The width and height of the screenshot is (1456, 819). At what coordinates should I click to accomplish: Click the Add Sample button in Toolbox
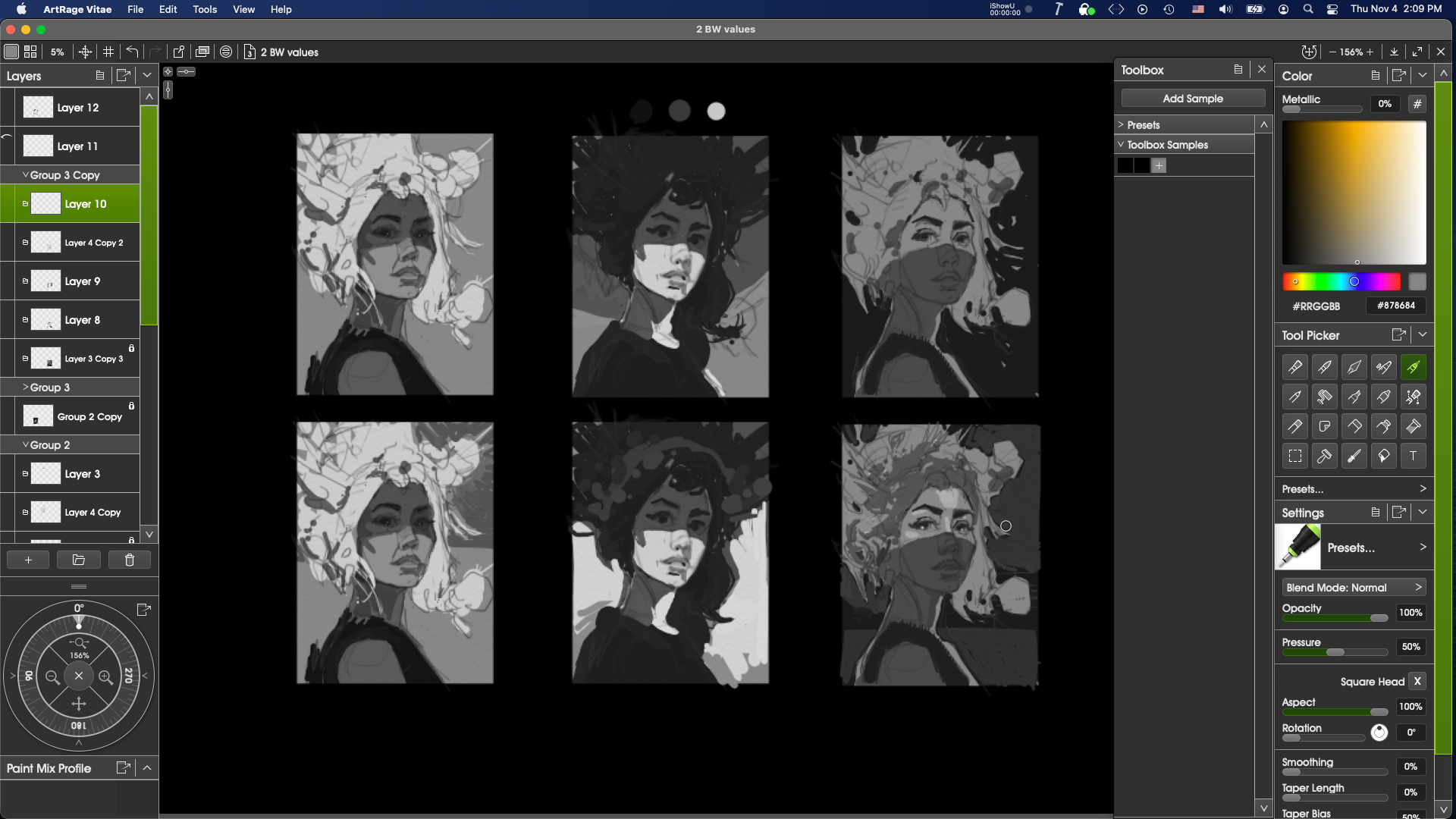(1191, 98)
